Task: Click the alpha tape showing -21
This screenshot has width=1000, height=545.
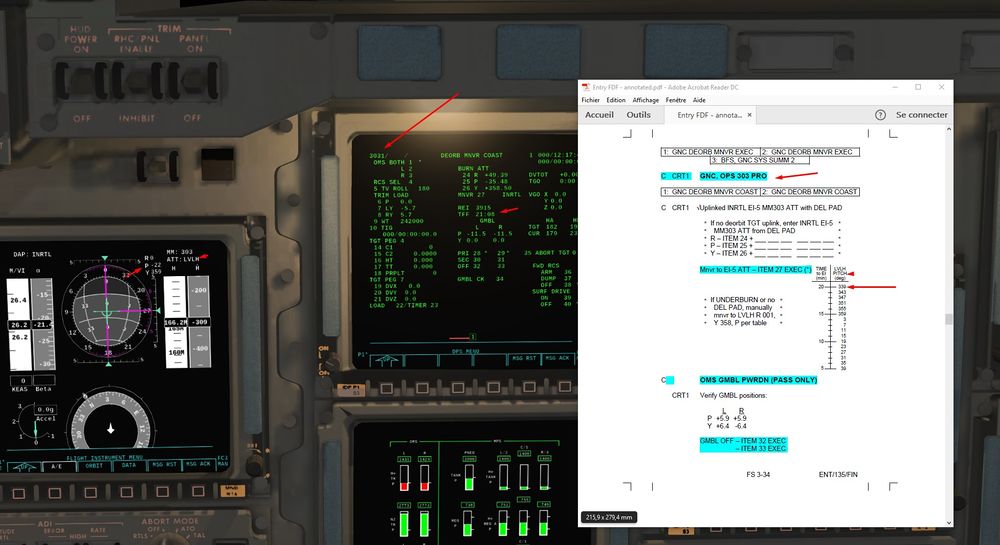Action: click(43, 324)
